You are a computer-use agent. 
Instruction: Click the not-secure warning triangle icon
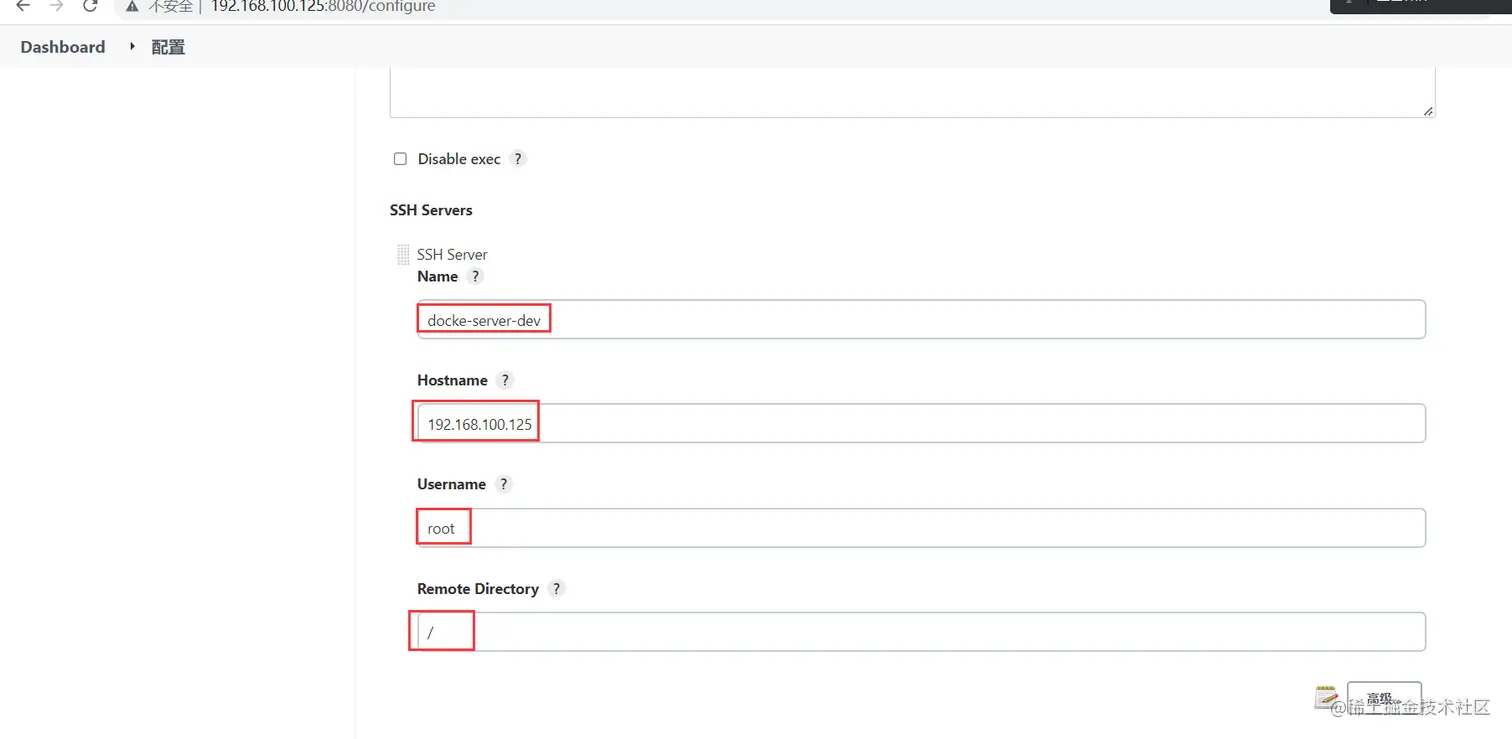point(132,6)
